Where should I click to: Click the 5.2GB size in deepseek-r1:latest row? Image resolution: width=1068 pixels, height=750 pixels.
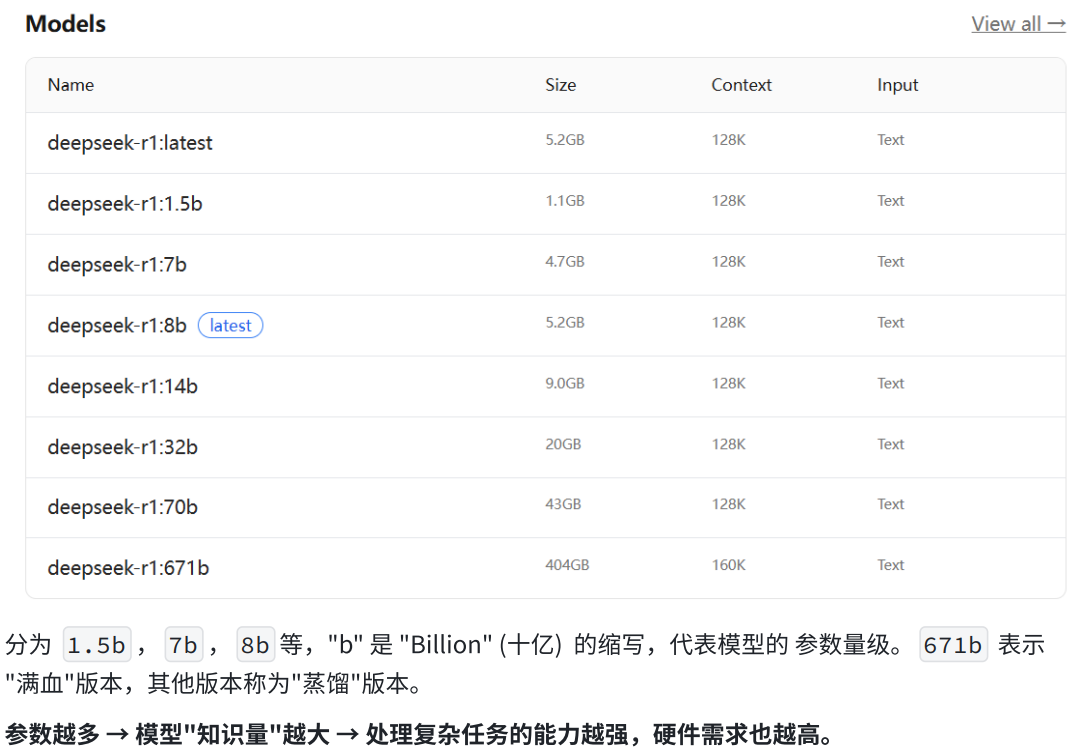[x=565, y=140]
